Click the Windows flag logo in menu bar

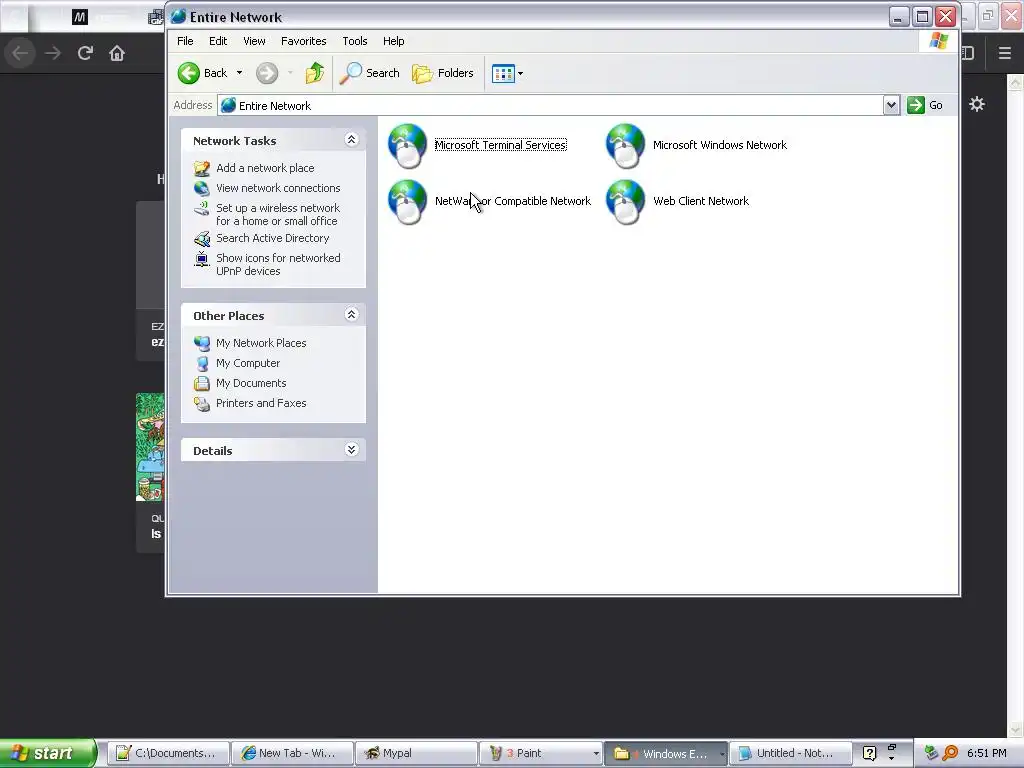pyautogui.click(x=938, y=41)
